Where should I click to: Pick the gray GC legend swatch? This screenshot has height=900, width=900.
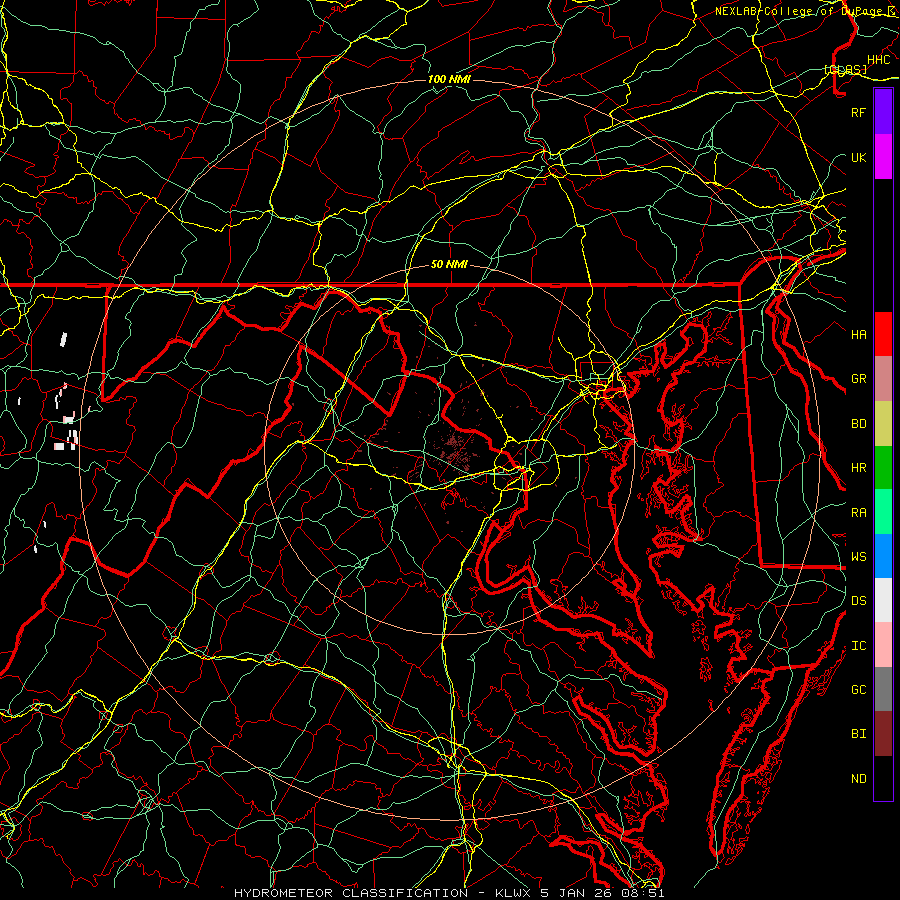[x=883, y=689]
